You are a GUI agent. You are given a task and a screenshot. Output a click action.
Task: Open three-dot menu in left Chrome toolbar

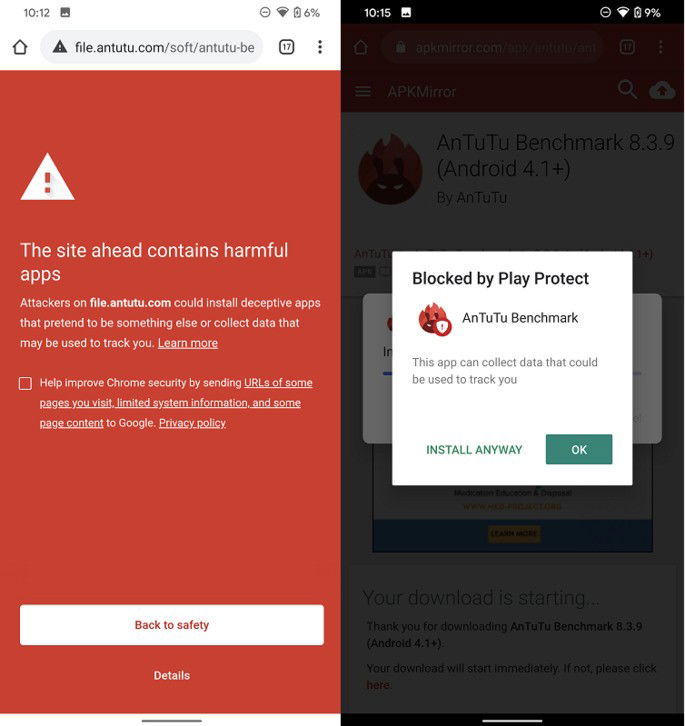coord(320,47)
